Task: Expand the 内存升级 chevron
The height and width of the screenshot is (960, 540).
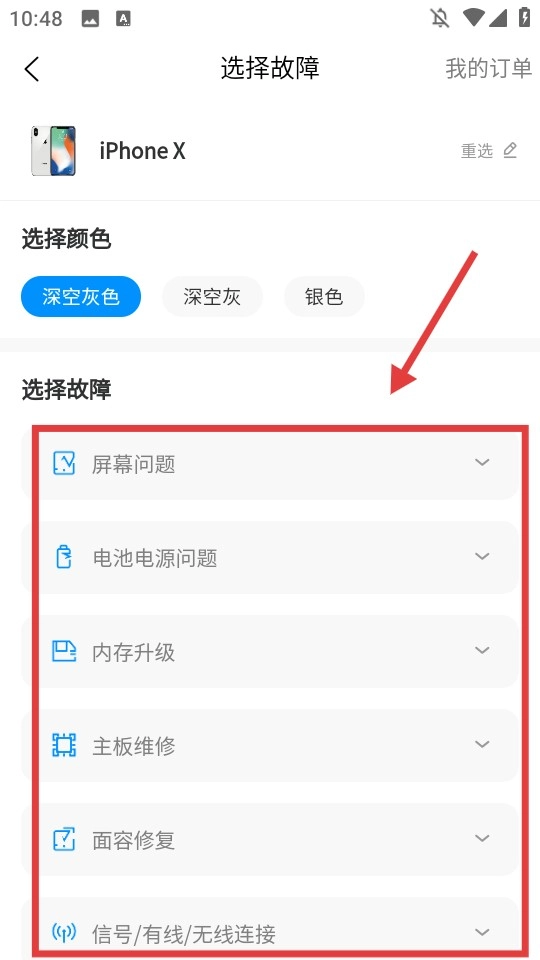Action: pos(482,650)
